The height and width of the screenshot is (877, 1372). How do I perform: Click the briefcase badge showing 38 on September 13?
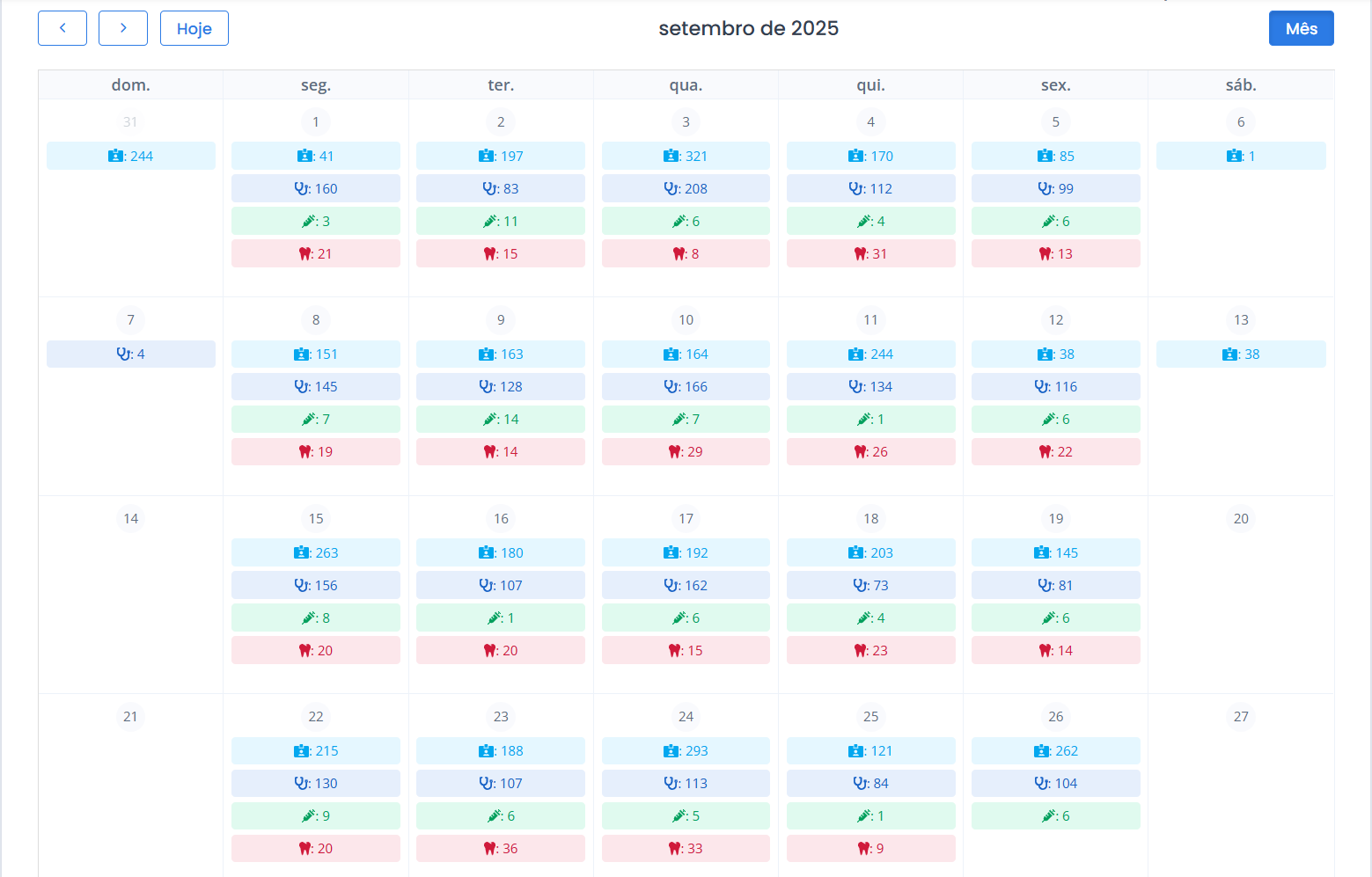[x=1241, y=354]
